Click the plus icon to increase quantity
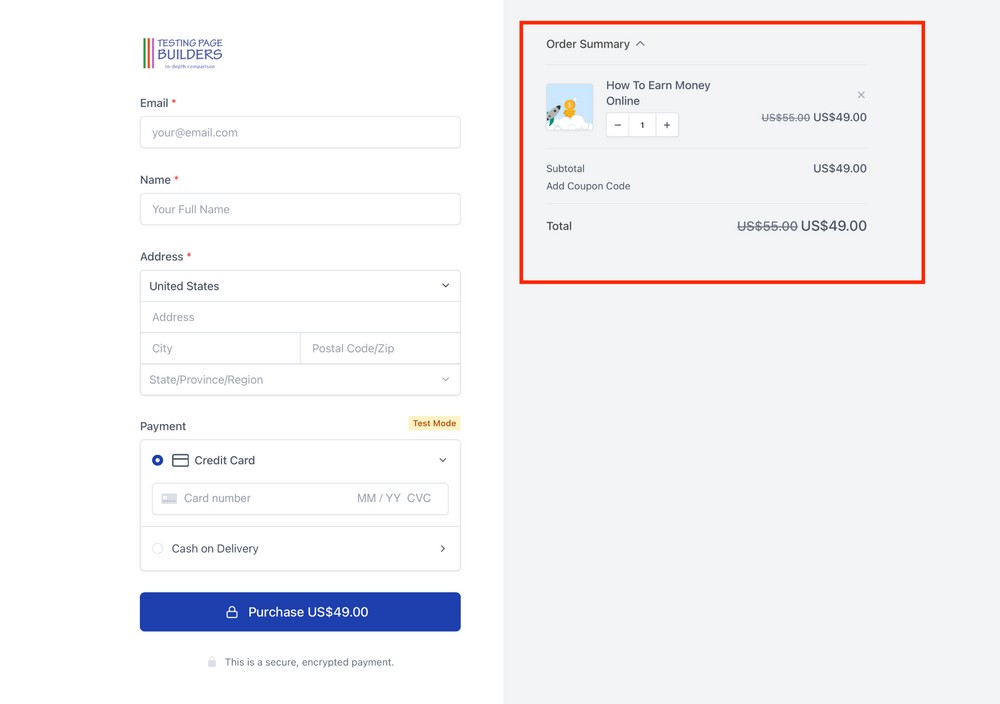This screenshot has width=1000, height=704. 666,124
